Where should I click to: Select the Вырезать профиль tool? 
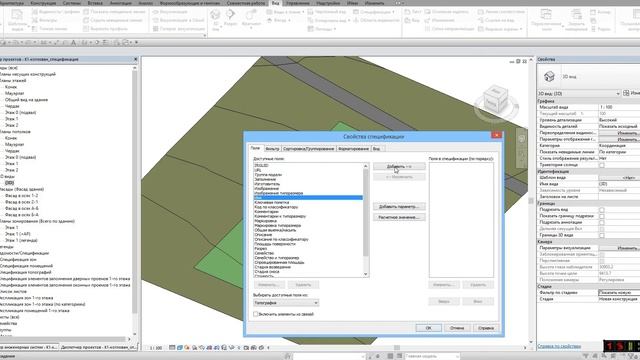pyautogui.click(x=105, y=29)
